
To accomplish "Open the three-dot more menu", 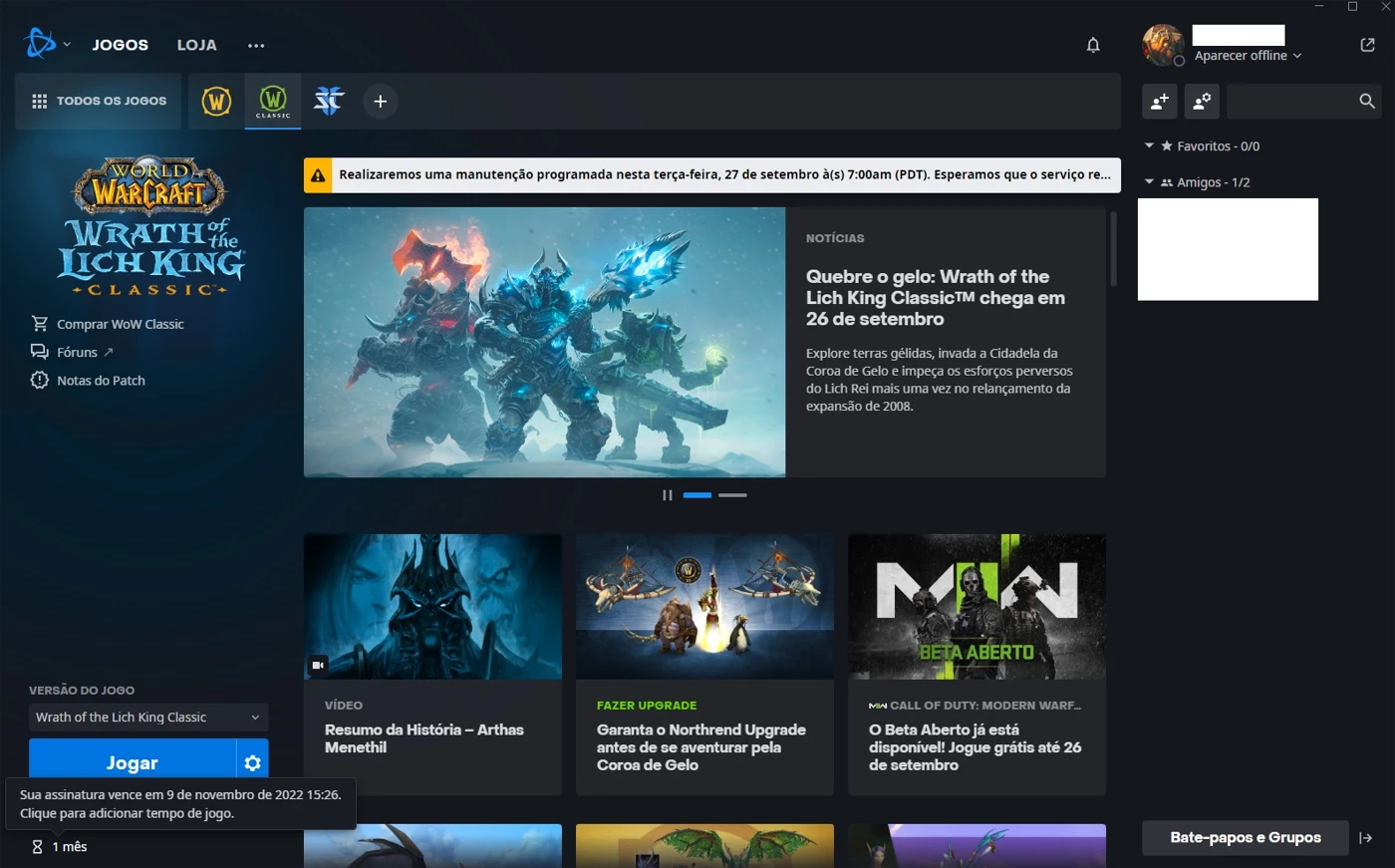I will coord(256,46).
